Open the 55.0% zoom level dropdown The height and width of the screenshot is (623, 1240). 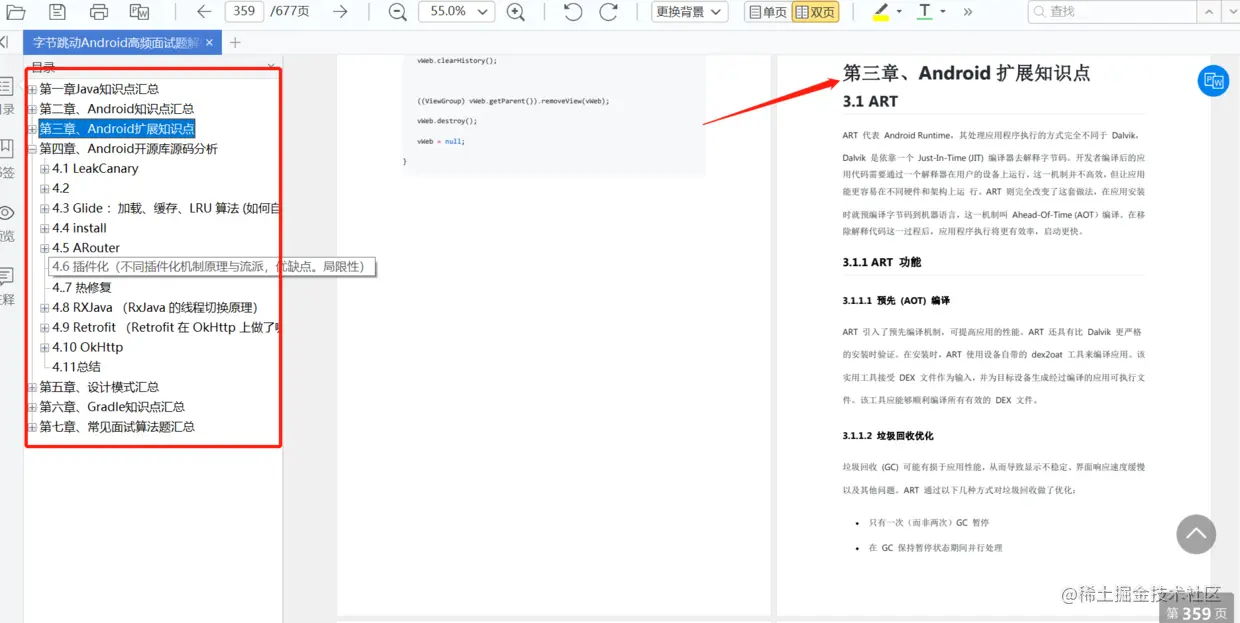(456, 12)
